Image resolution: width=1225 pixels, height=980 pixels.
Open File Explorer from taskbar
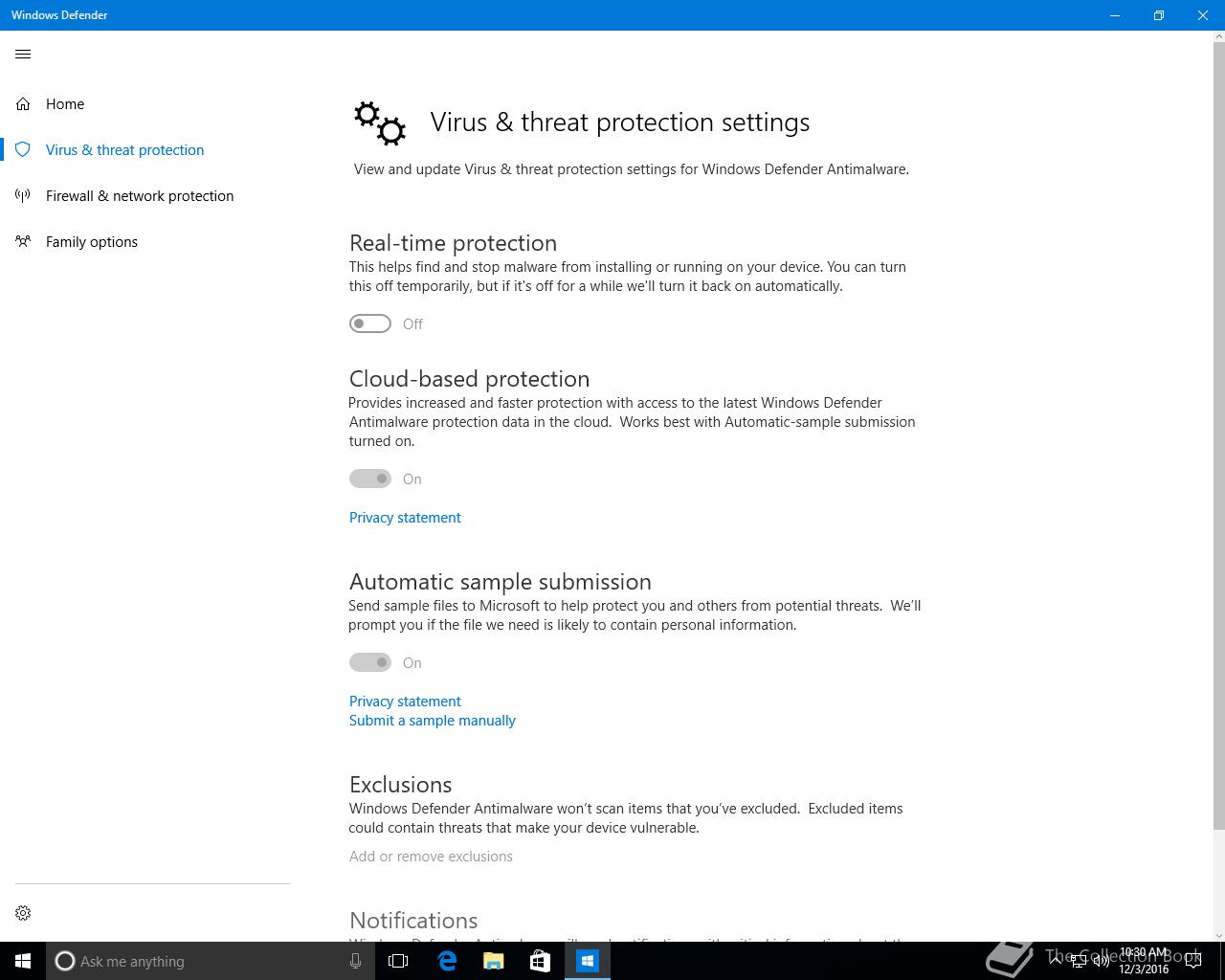click(493, 961)
